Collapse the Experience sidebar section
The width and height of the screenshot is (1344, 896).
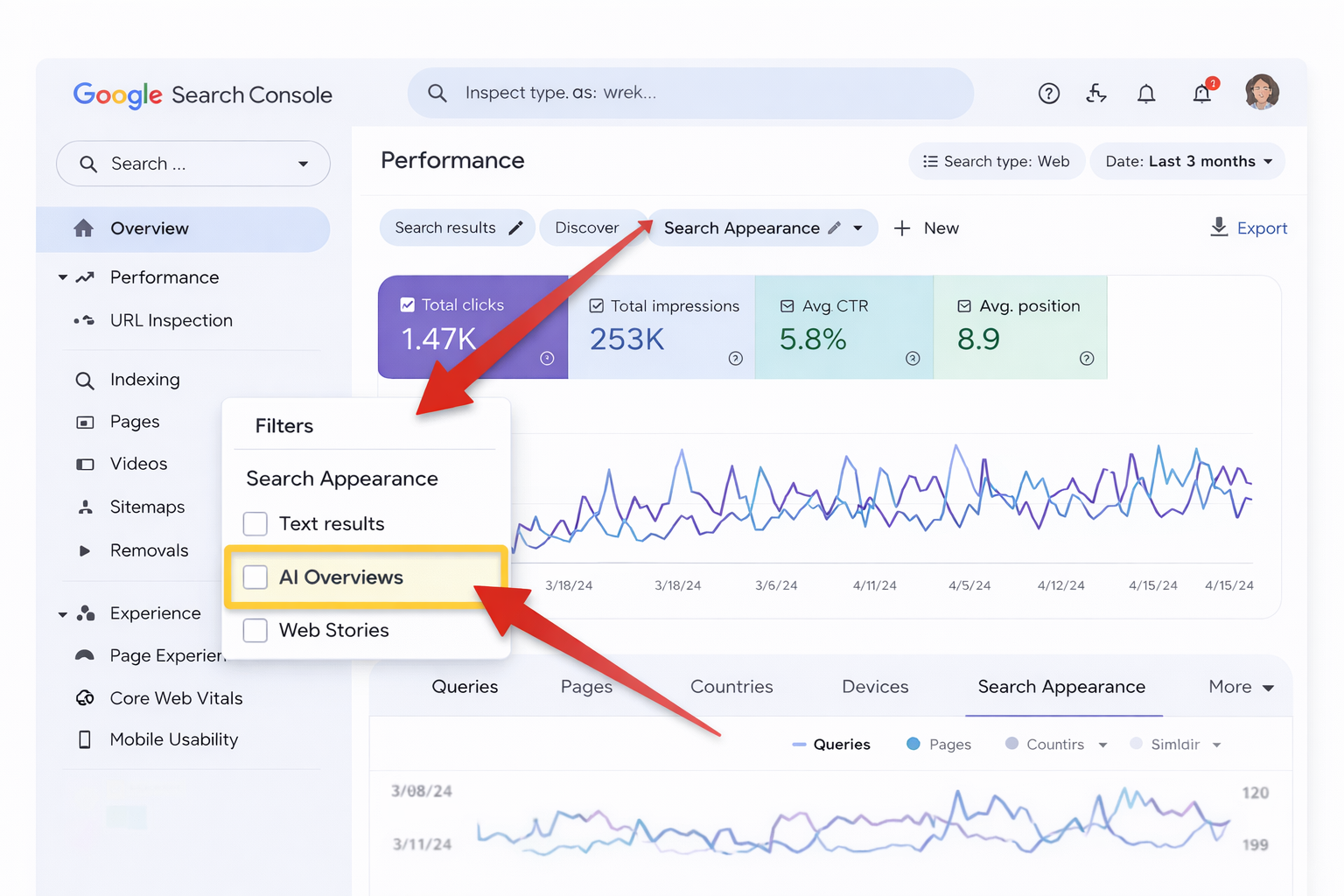[x=62, y=614]
